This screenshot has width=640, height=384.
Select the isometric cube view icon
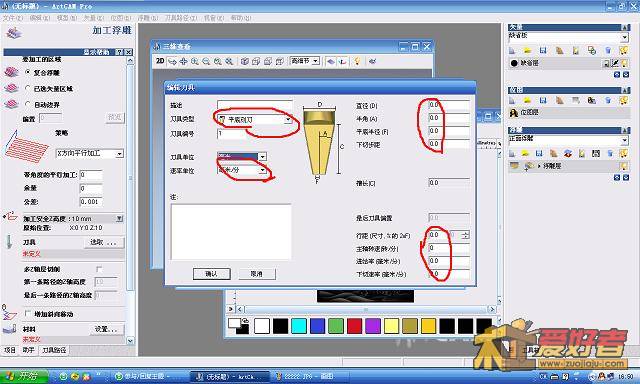(244, 62)
